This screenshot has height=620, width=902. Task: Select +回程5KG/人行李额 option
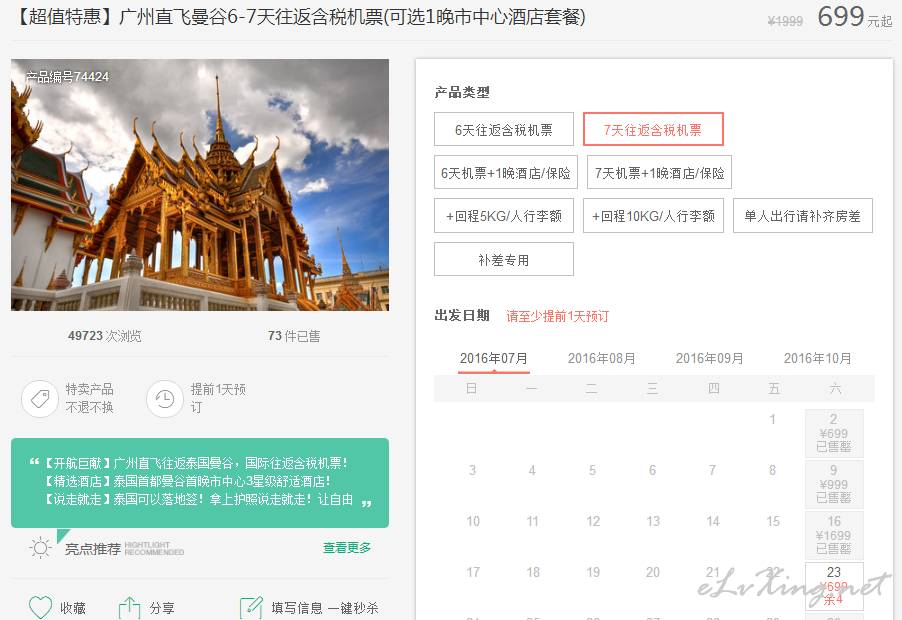point(503,216)
